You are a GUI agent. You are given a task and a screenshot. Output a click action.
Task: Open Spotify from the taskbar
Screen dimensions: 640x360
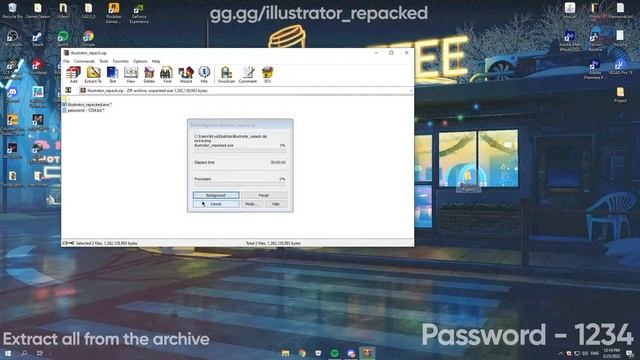tap(334, 353)
